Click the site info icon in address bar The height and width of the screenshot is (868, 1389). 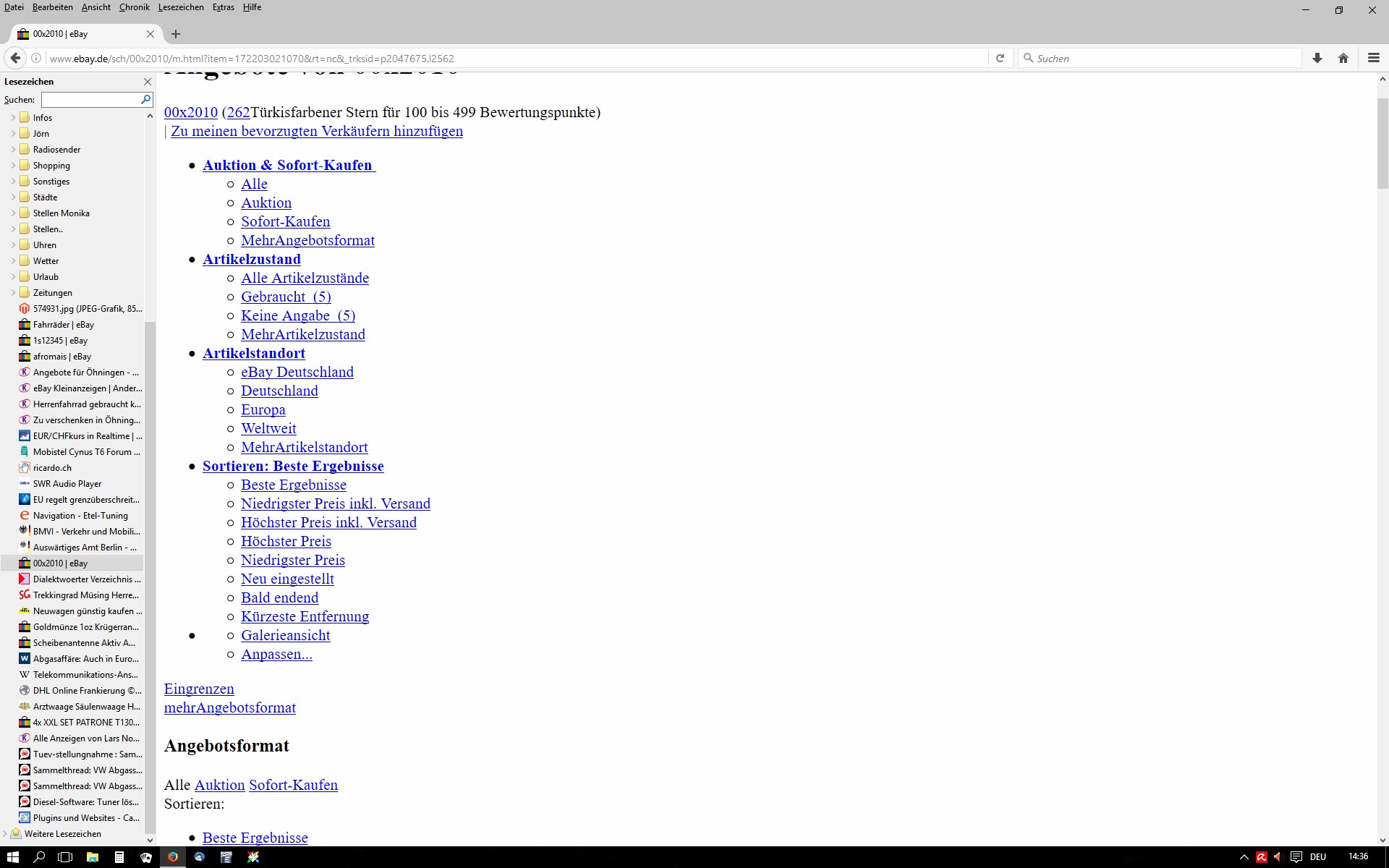pyautogui.click(x=36, y=59)
